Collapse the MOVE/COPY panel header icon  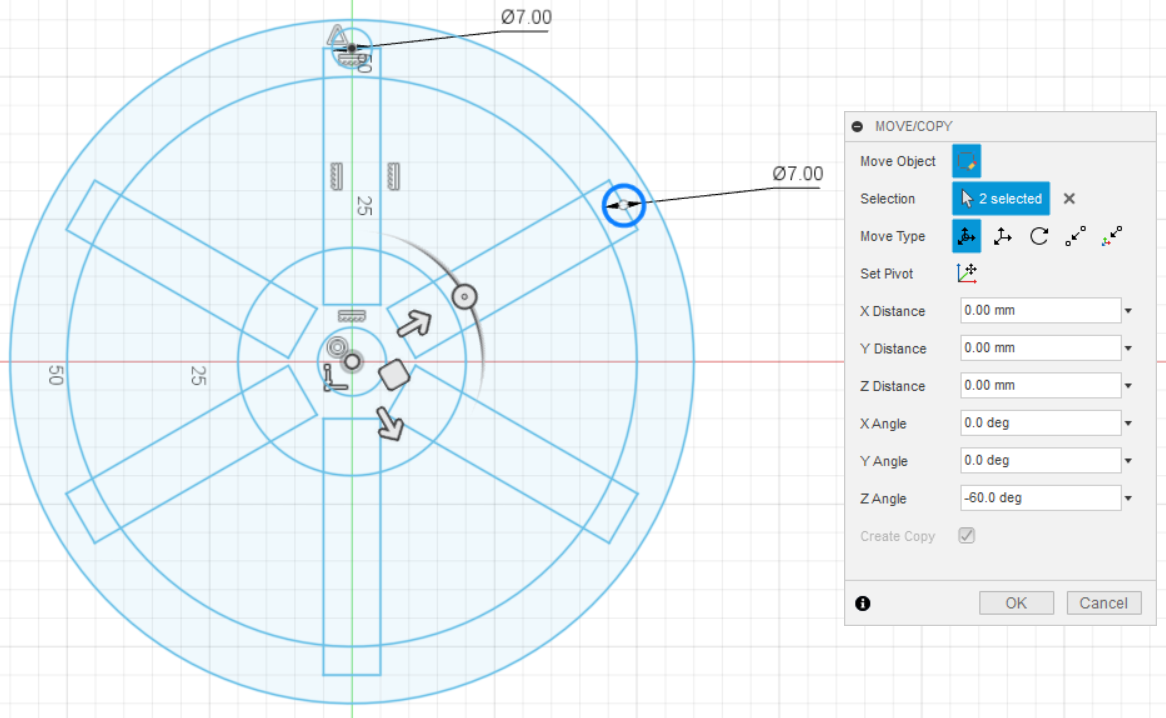857,126
